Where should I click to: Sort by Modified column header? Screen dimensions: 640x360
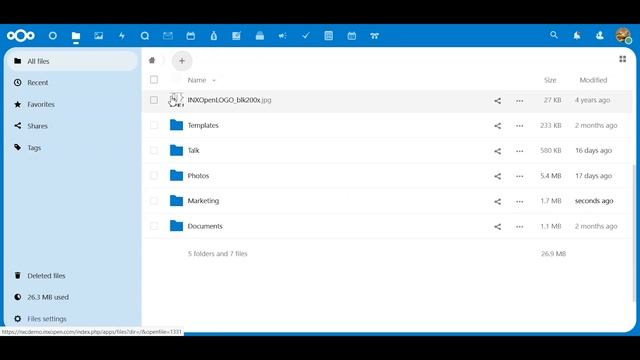click(x=593, y=80)
